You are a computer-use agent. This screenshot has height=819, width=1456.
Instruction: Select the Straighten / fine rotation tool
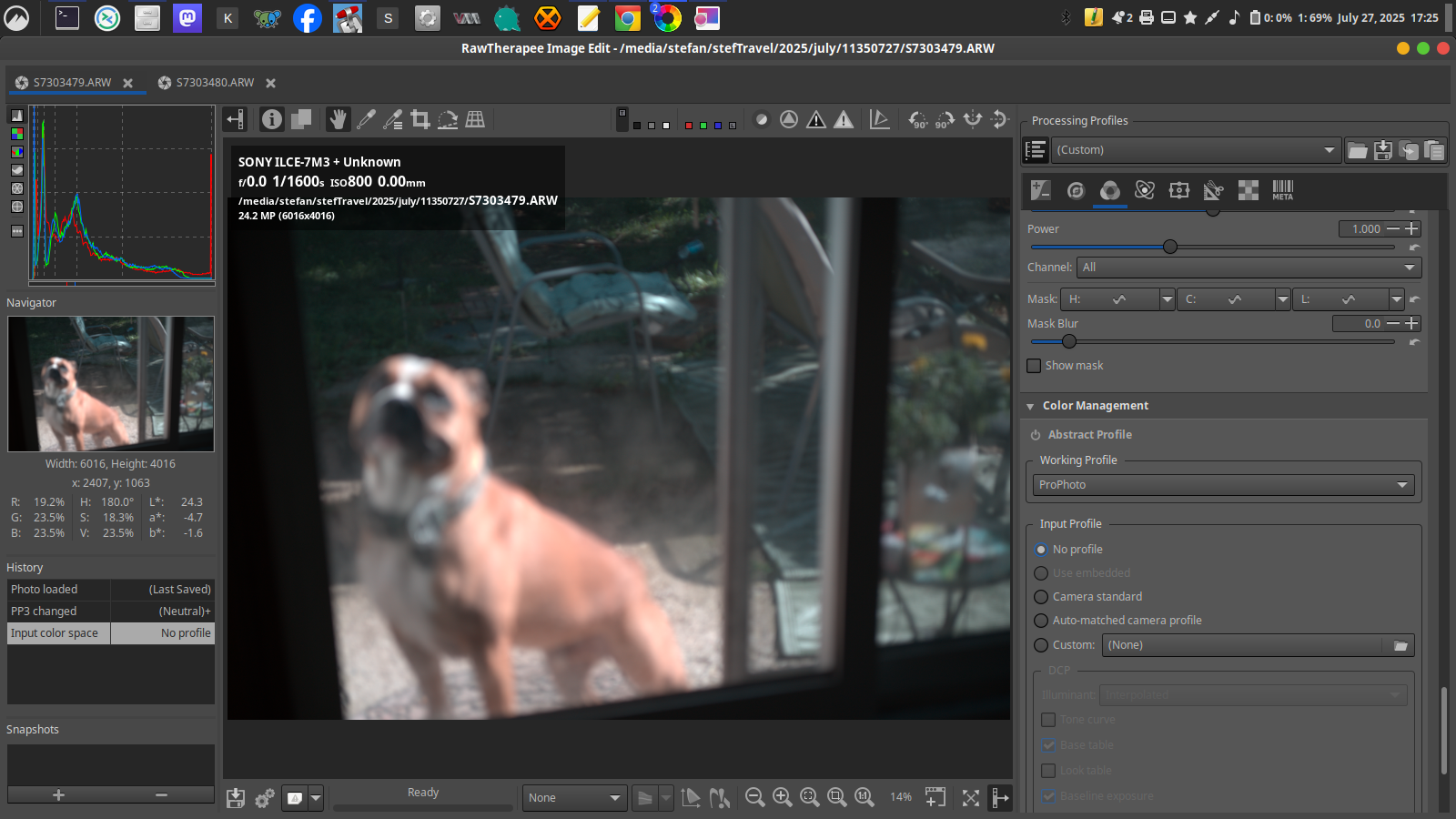pos(448,119)
